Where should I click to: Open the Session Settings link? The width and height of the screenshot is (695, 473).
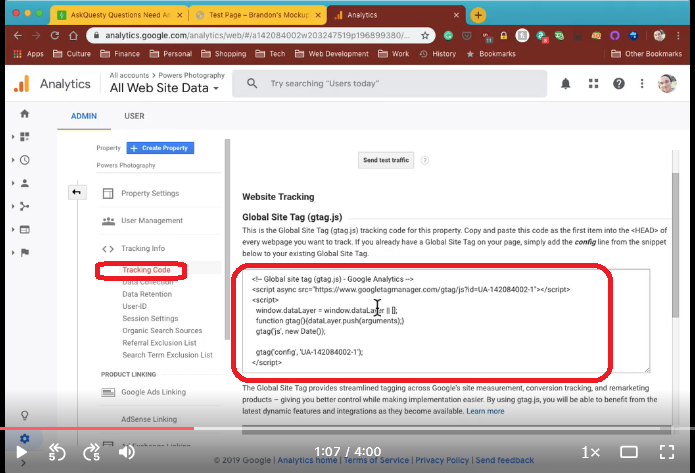pos(150,319)
